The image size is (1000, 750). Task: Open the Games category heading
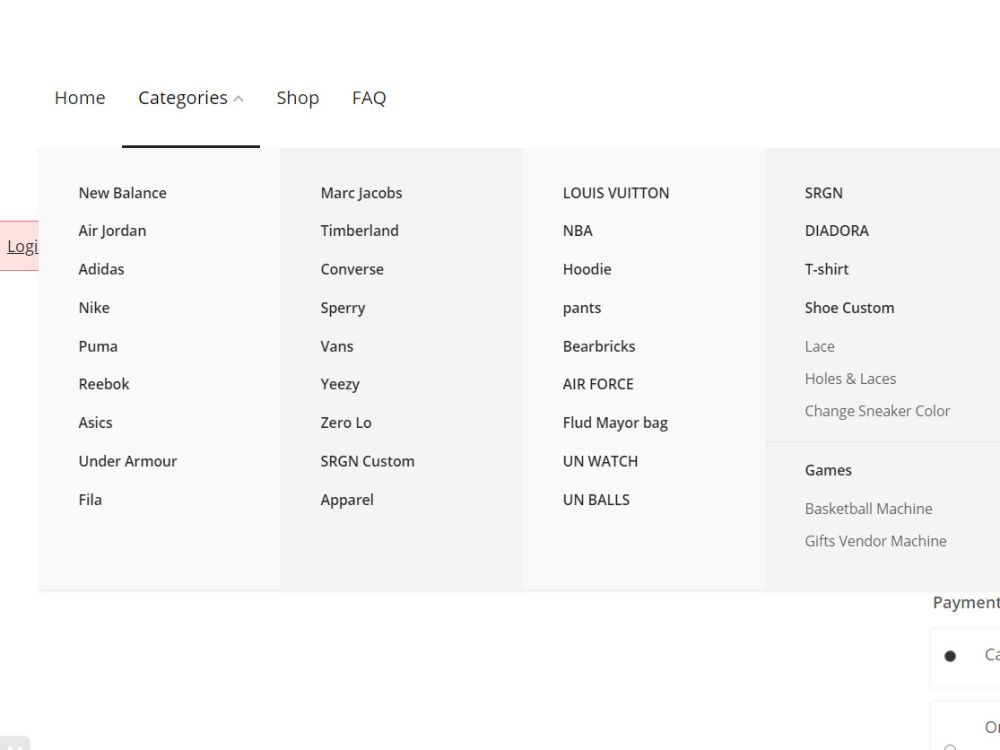(x=828, y=470)
